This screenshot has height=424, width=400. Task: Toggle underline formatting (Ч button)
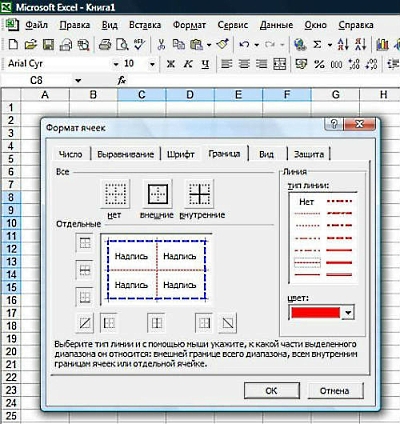point(205,64)
